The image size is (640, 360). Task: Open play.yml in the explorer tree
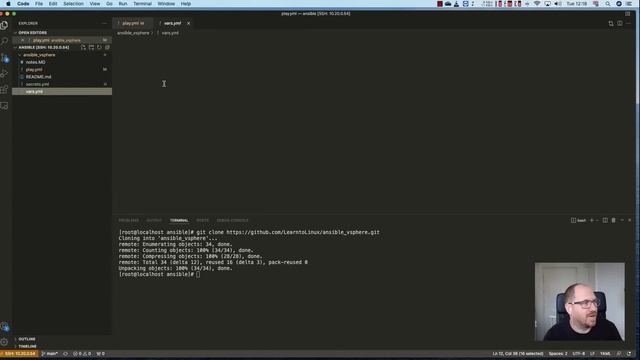tap(62, 69)
